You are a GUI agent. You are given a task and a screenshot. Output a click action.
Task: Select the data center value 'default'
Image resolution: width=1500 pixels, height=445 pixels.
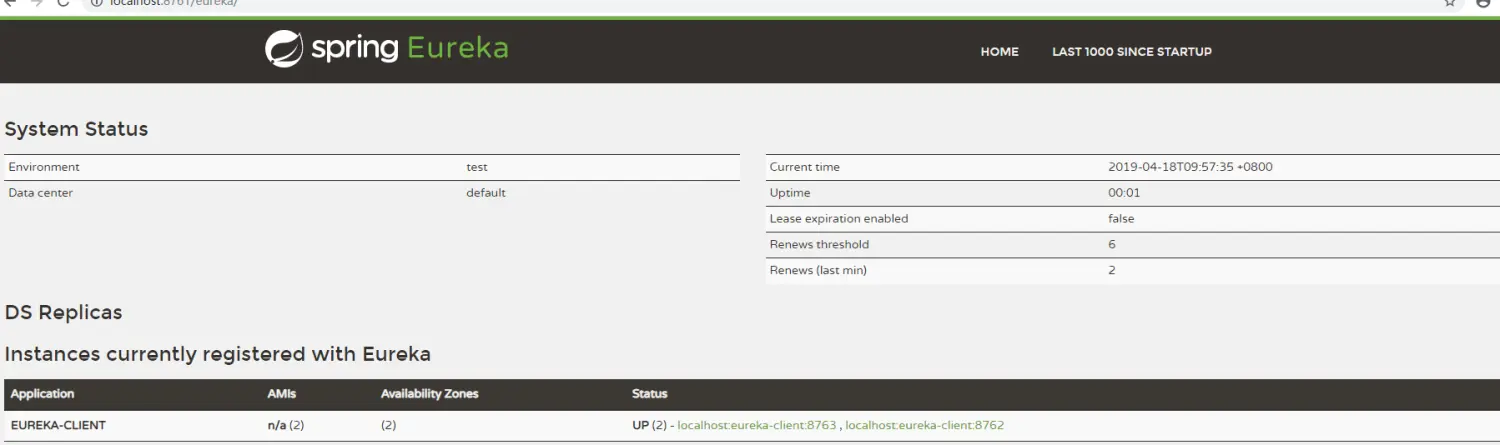pos(486,193)
